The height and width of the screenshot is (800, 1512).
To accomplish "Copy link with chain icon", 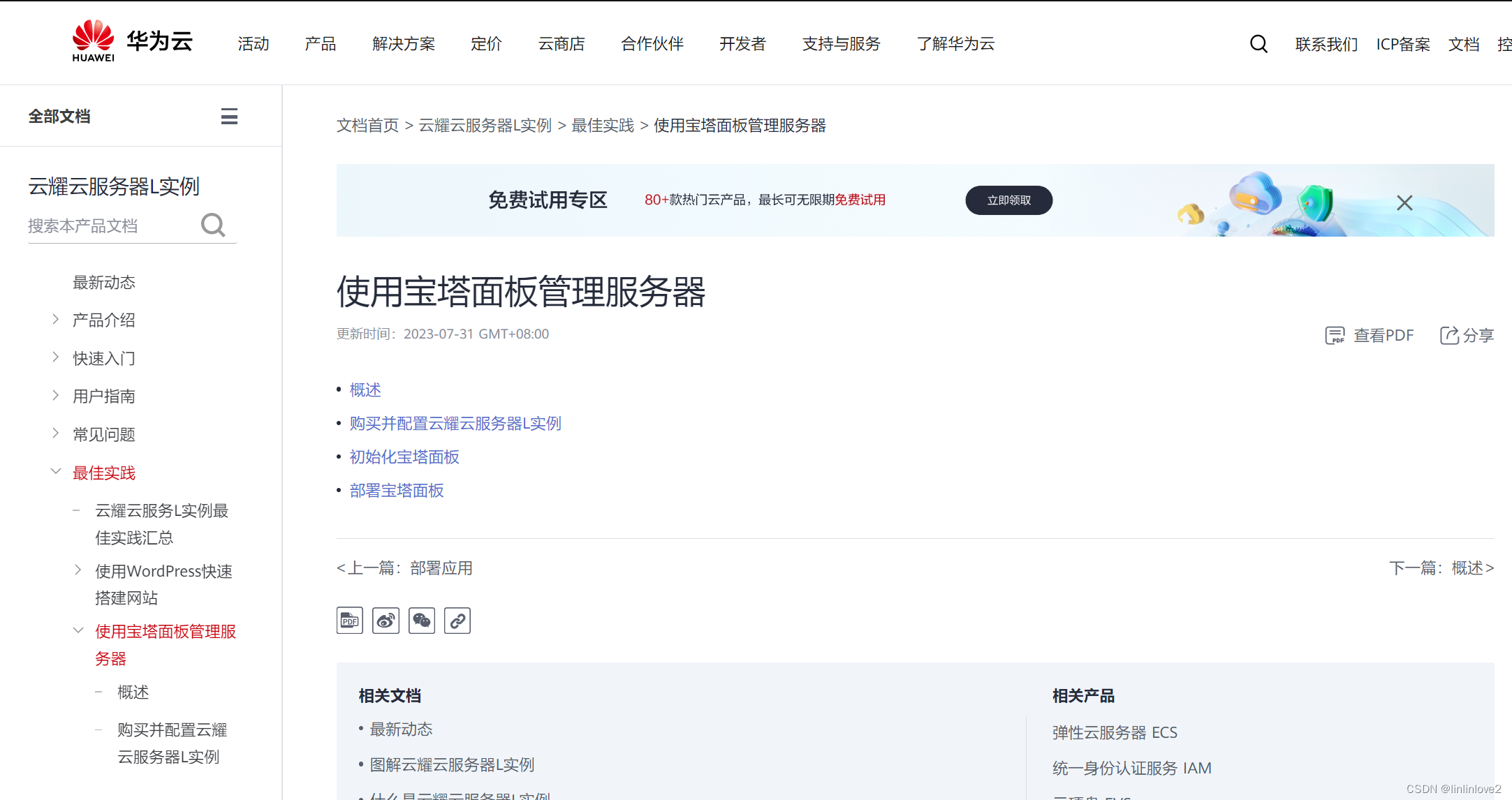I will [x=457, y=621].
